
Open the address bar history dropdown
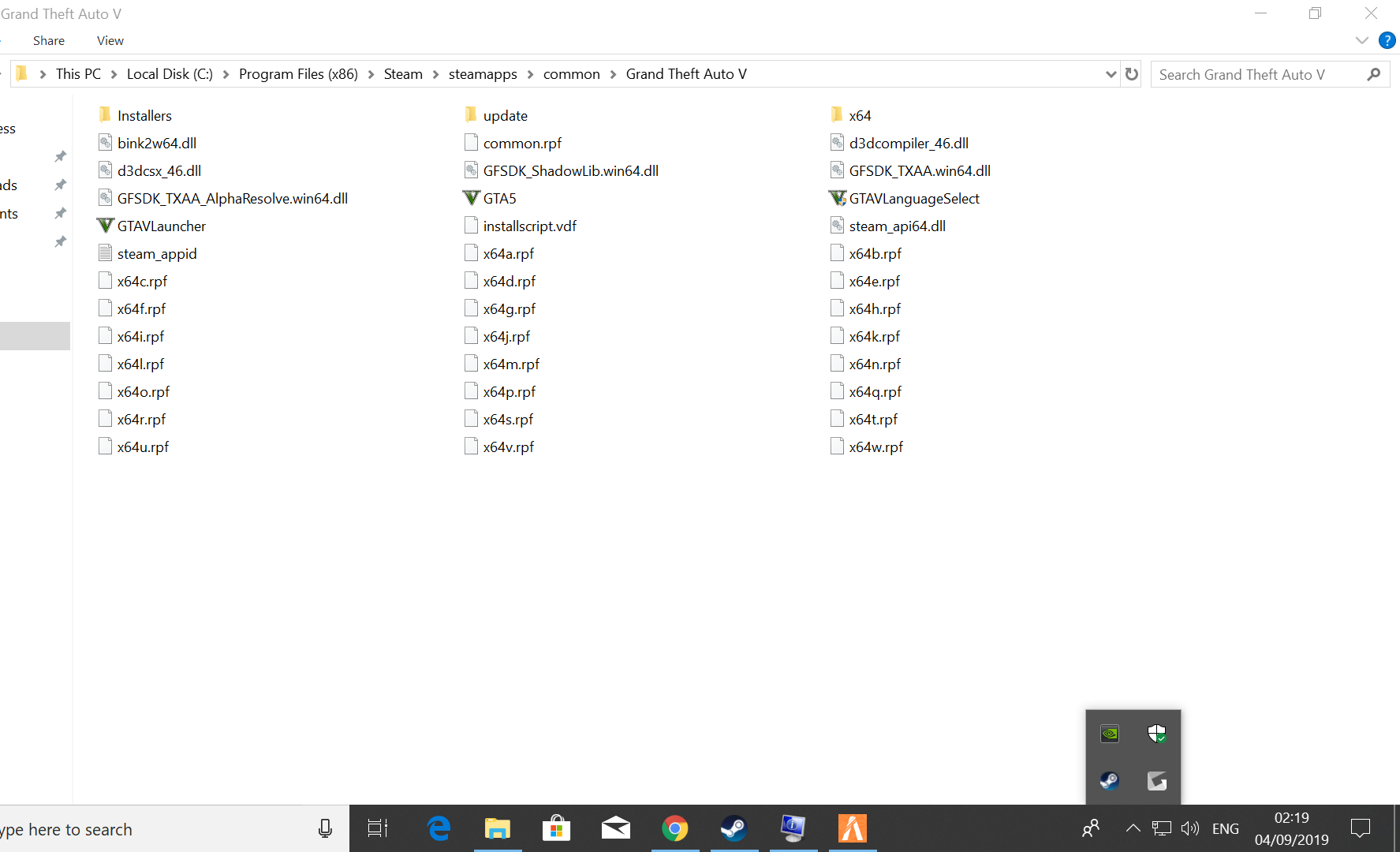point(1111,74)
